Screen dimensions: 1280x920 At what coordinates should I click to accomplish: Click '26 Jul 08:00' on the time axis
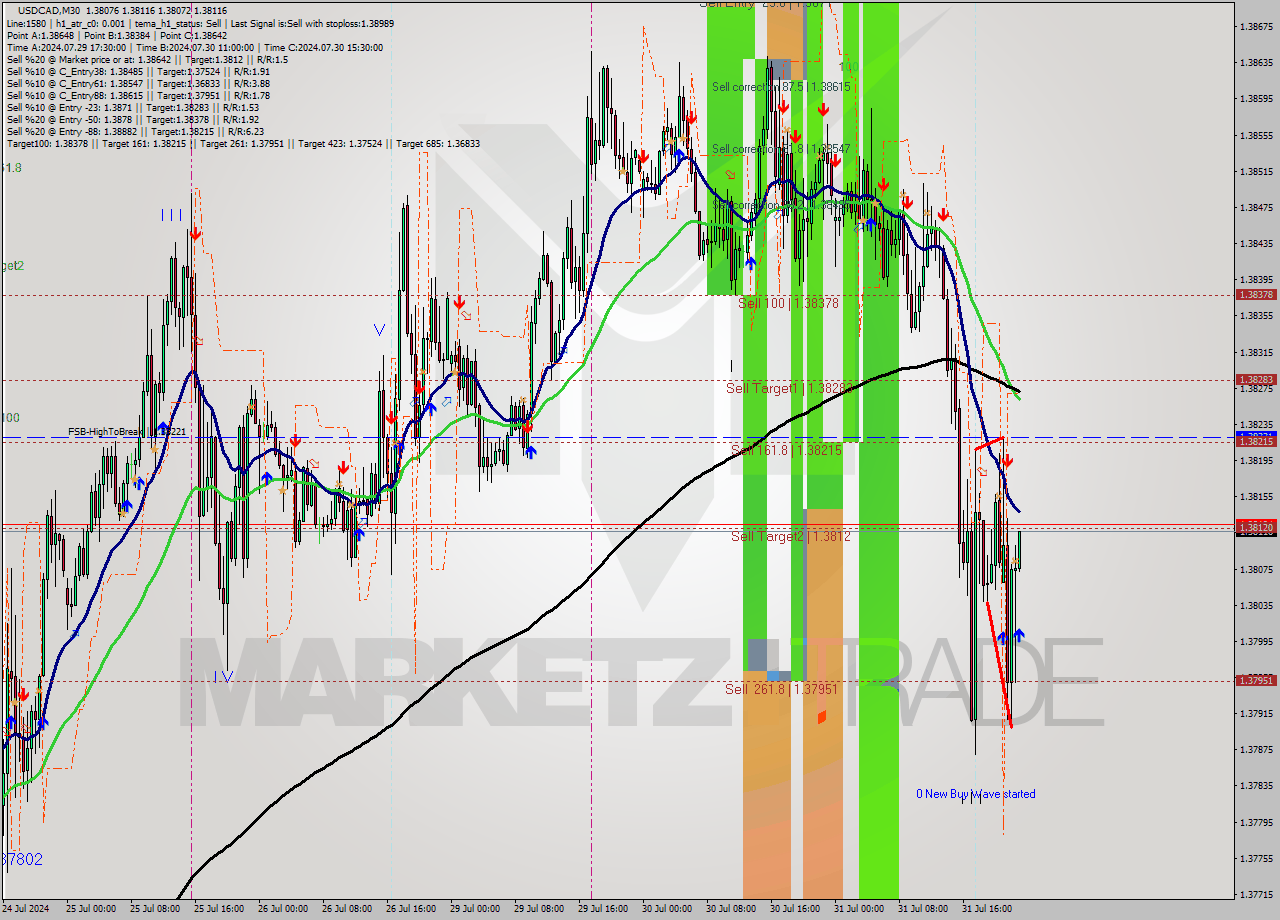click(347, 909)
